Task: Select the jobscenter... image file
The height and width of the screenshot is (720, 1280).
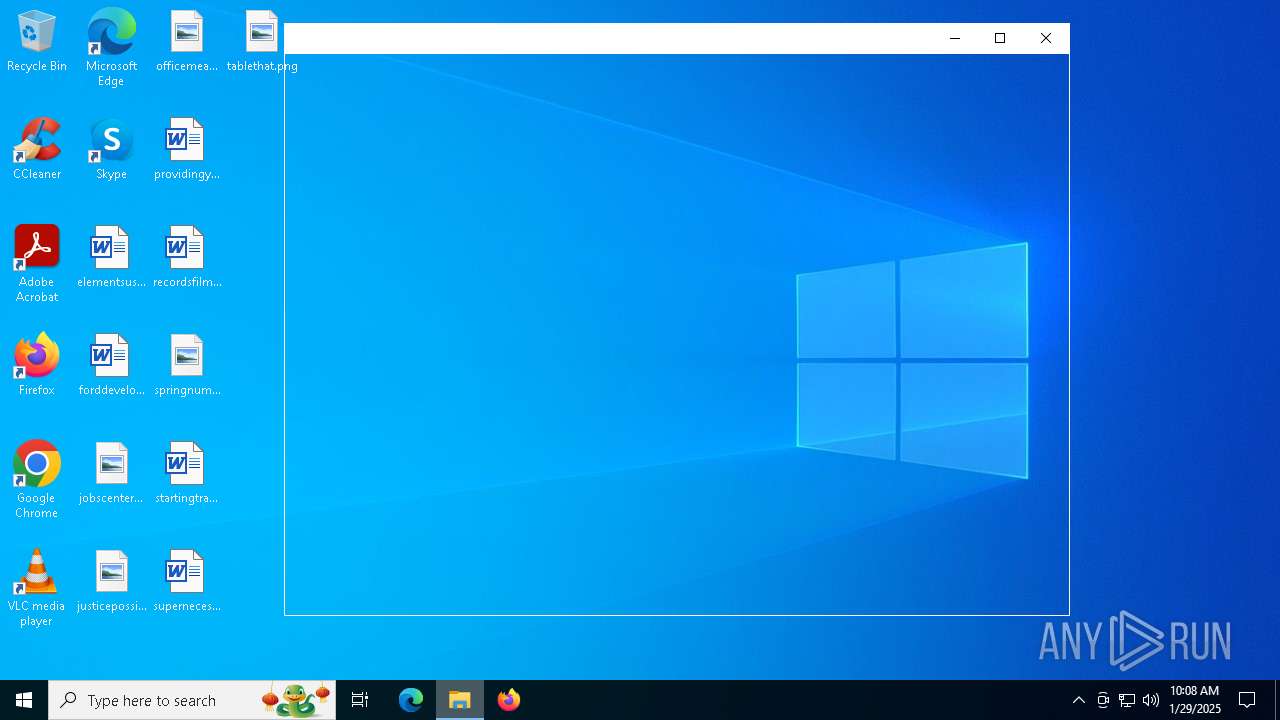Action: tap(111, 474)
